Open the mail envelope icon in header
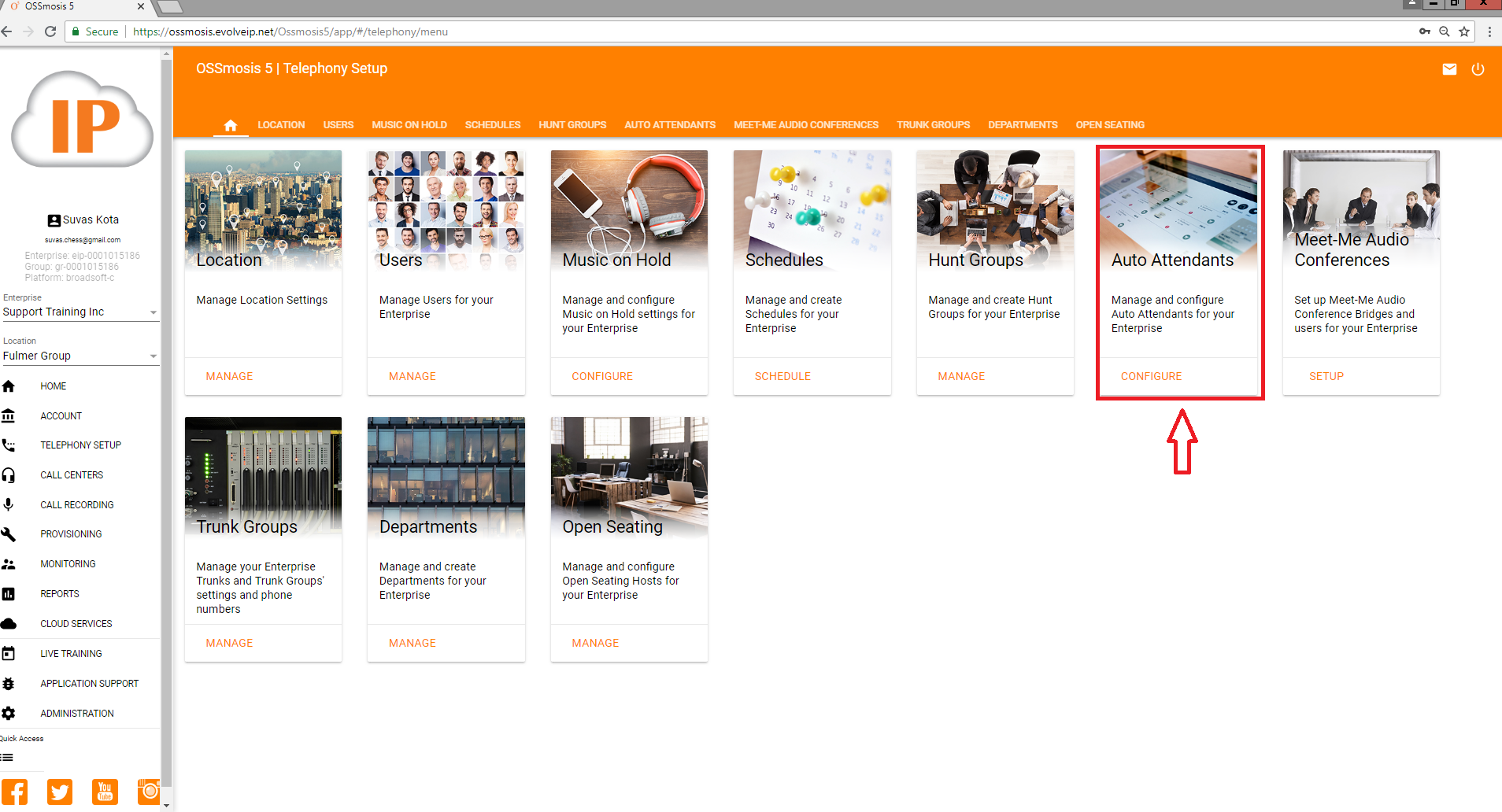 click(1449, 69)
